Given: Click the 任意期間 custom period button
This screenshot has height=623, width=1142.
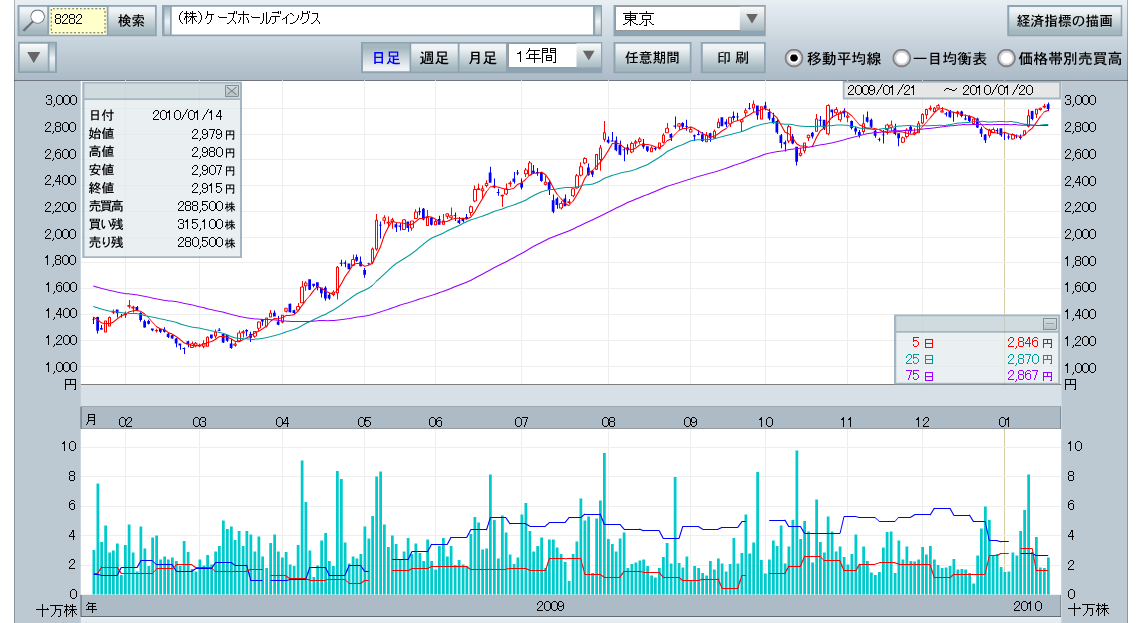Looking at the screenshot, I should click(651, 57).
